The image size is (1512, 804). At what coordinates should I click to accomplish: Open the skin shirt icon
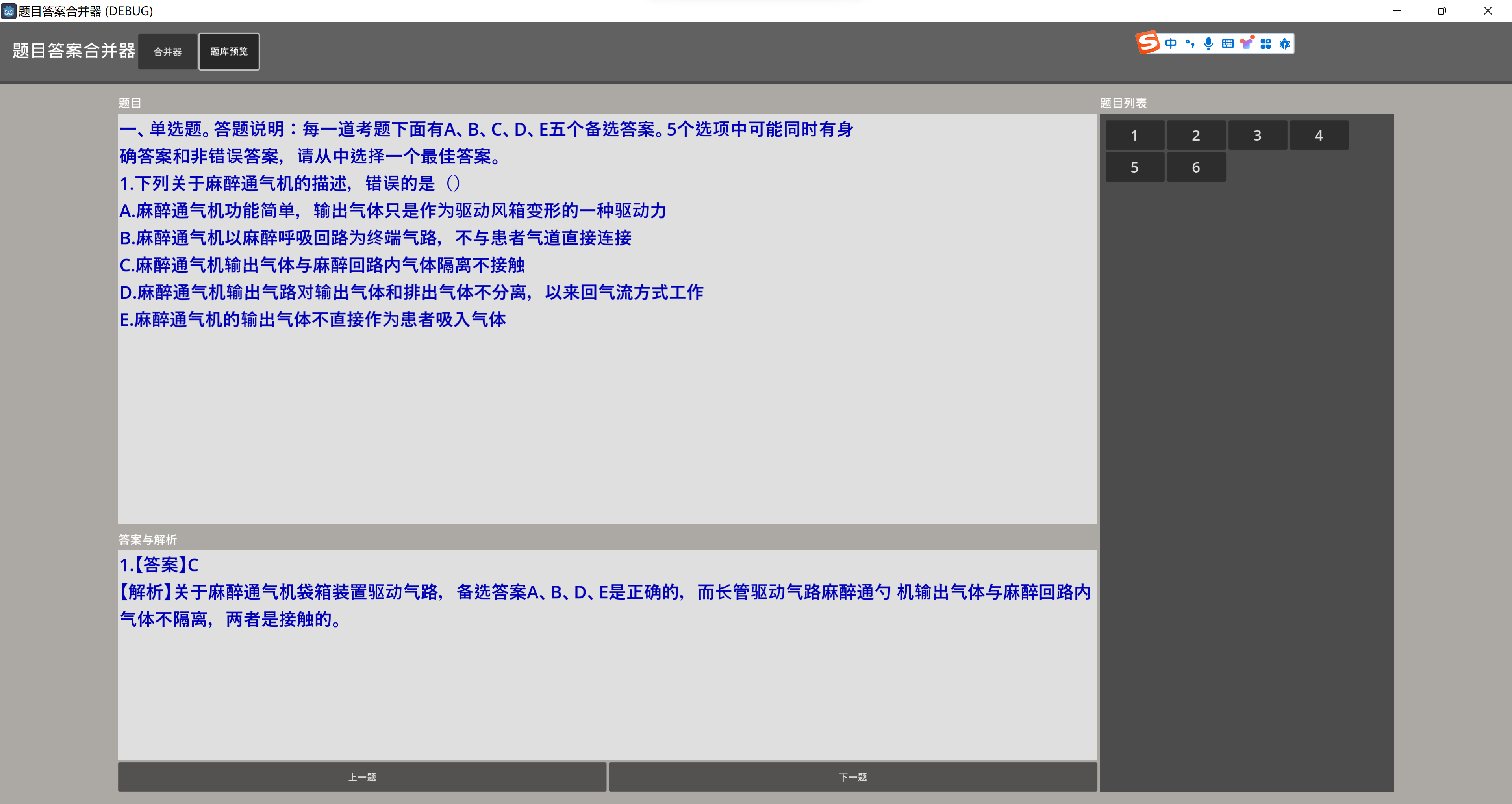click(1247, 43)
